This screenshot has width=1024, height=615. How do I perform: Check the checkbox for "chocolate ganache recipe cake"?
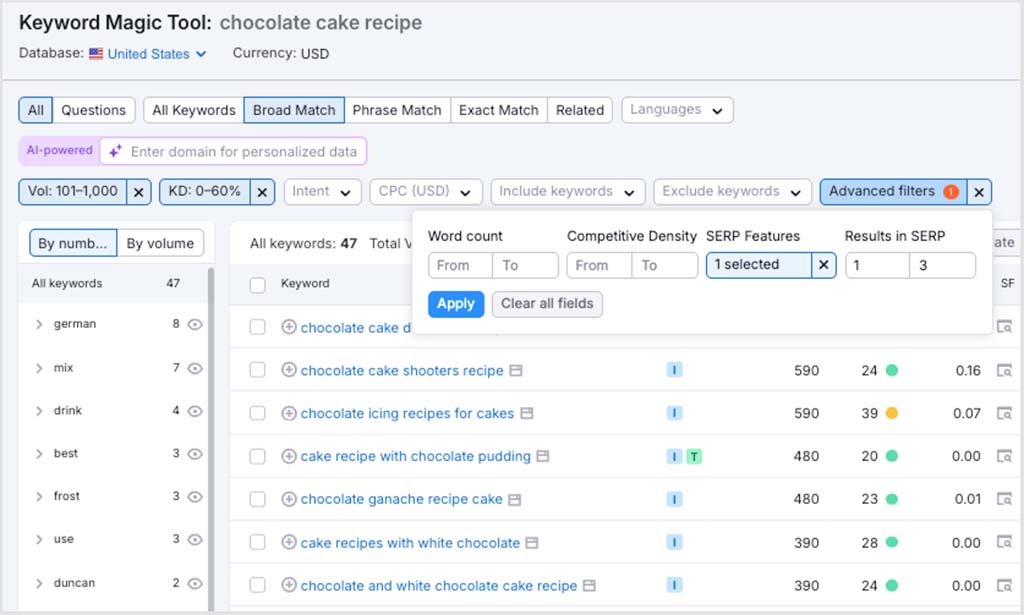coord(256,499)
